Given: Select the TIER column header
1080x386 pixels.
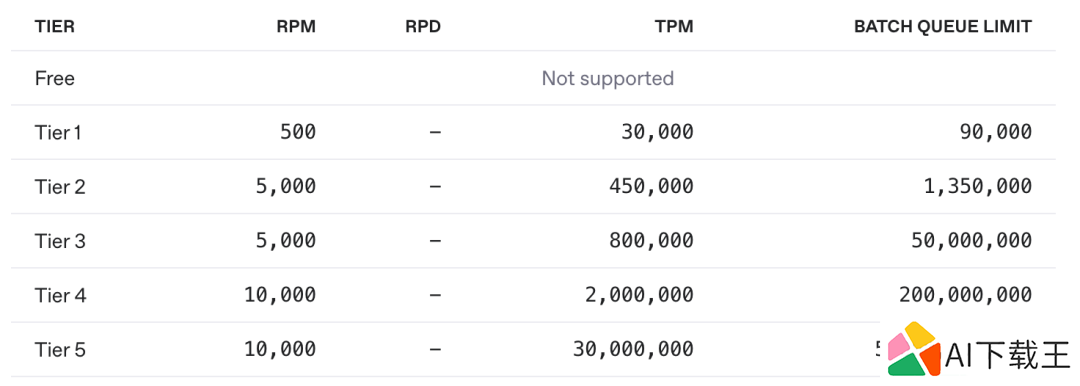Looking at the screenshot, I should tap(54, 27).
